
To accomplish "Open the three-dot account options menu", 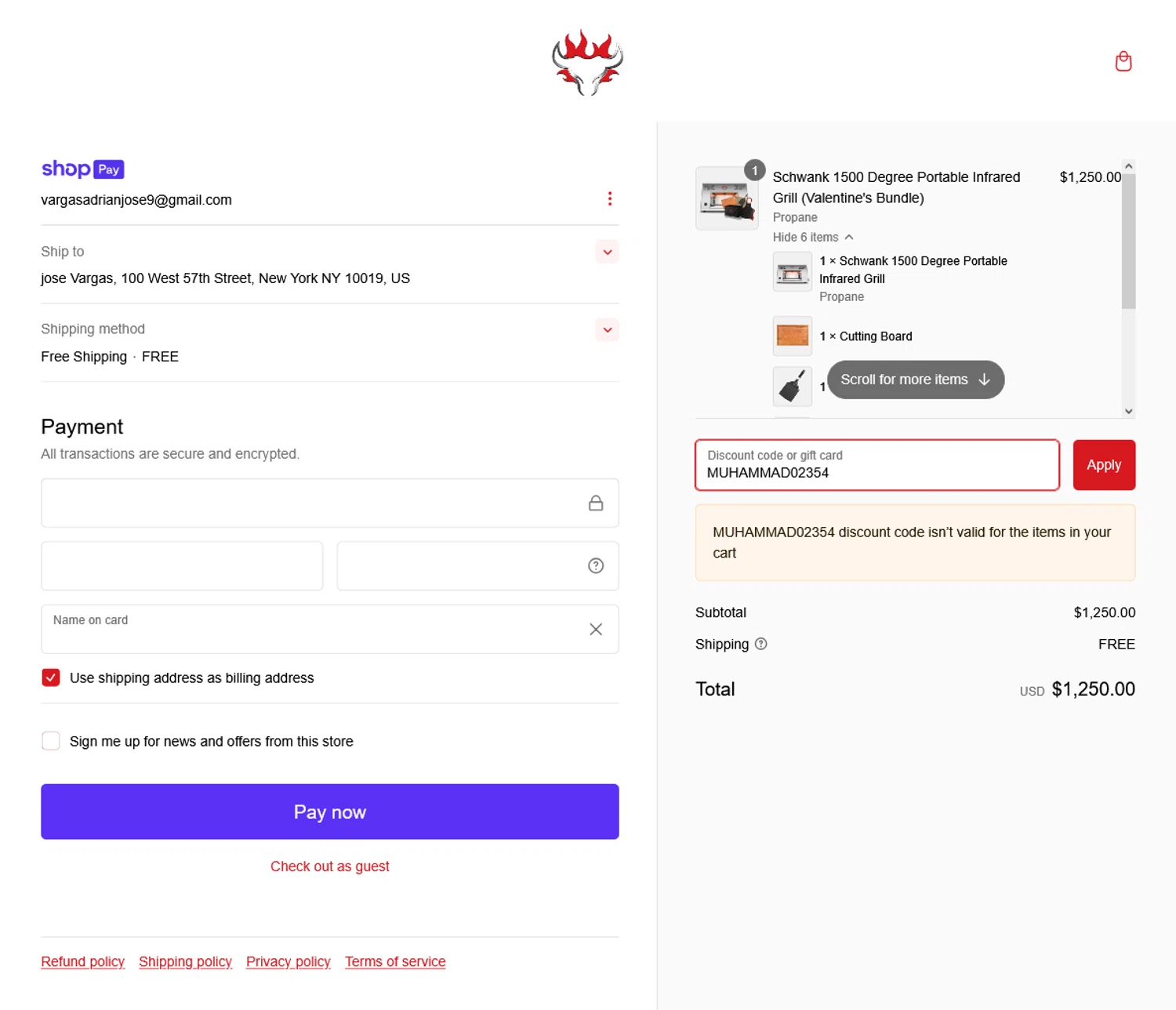I will click(609, 199).
